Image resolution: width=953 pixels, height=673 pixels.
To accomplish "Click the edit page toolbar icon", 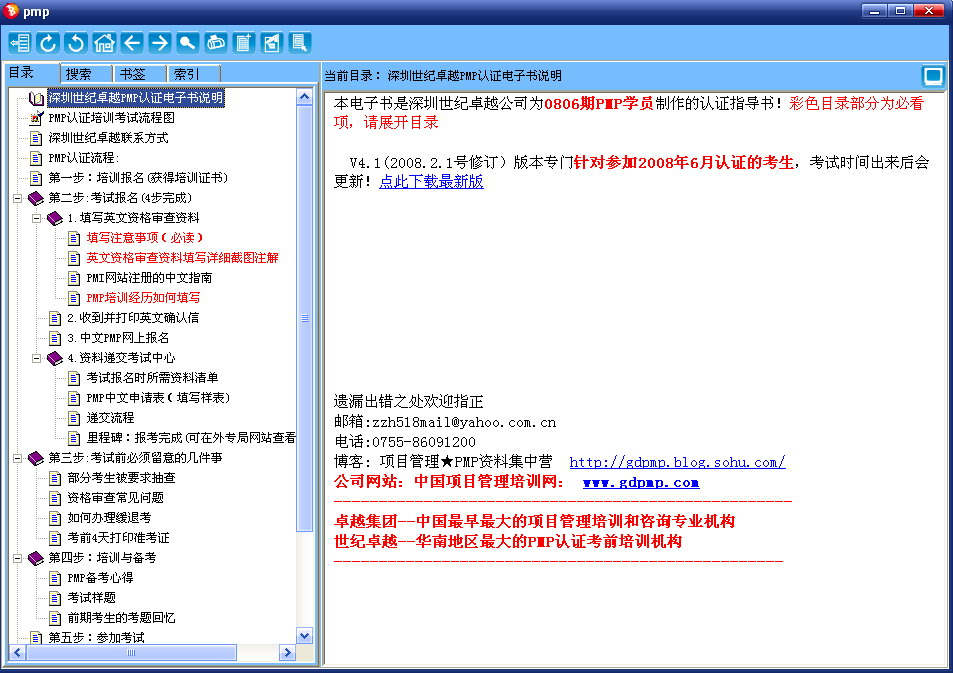I will pos(272,43).
